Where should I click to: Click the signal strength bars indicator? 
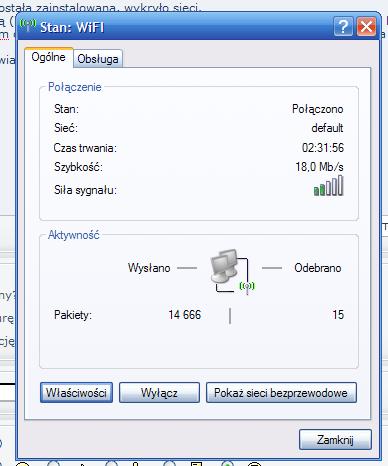click(x=328, y=186)
